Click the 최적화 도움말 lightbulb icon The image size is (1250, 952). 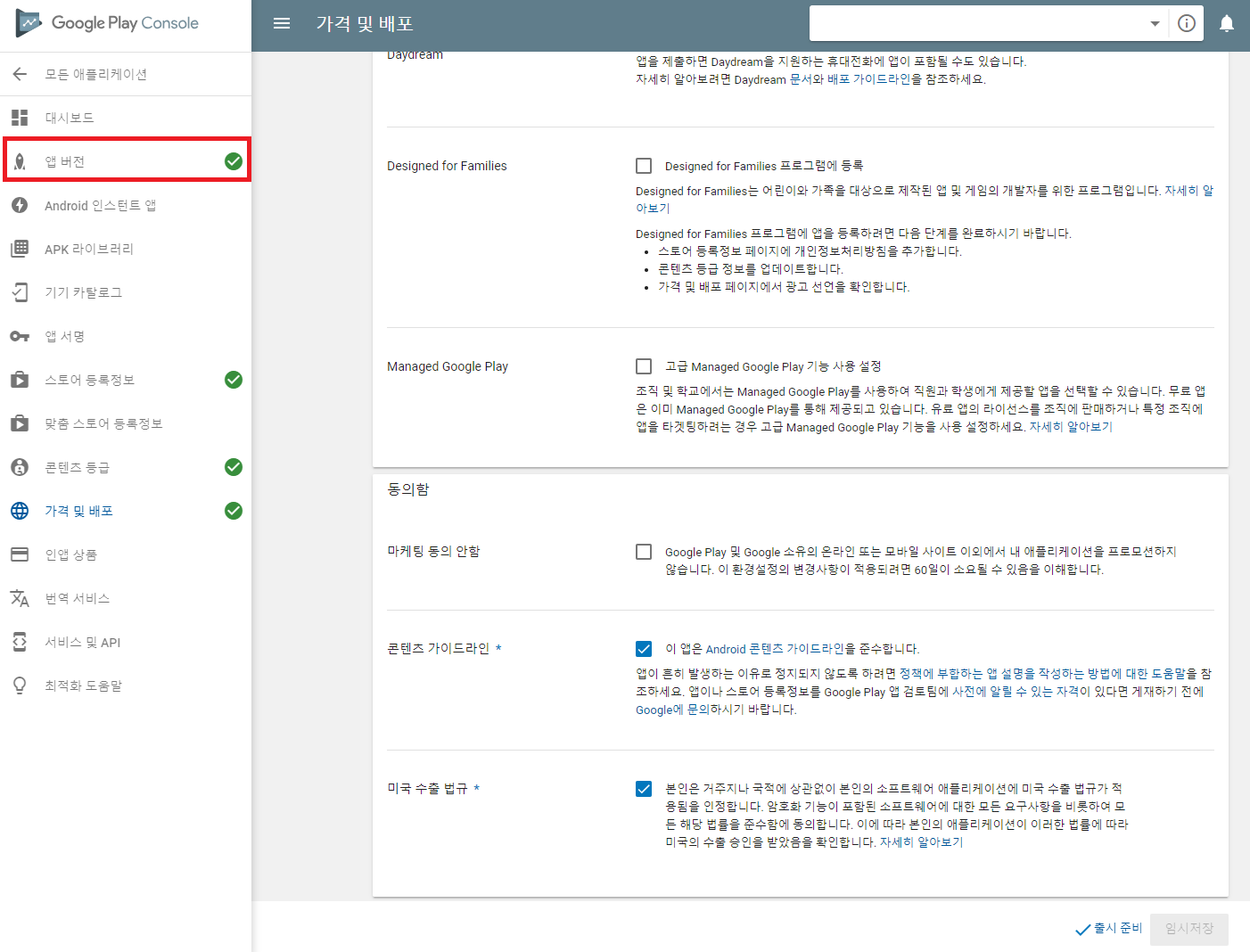pos(20,685)
